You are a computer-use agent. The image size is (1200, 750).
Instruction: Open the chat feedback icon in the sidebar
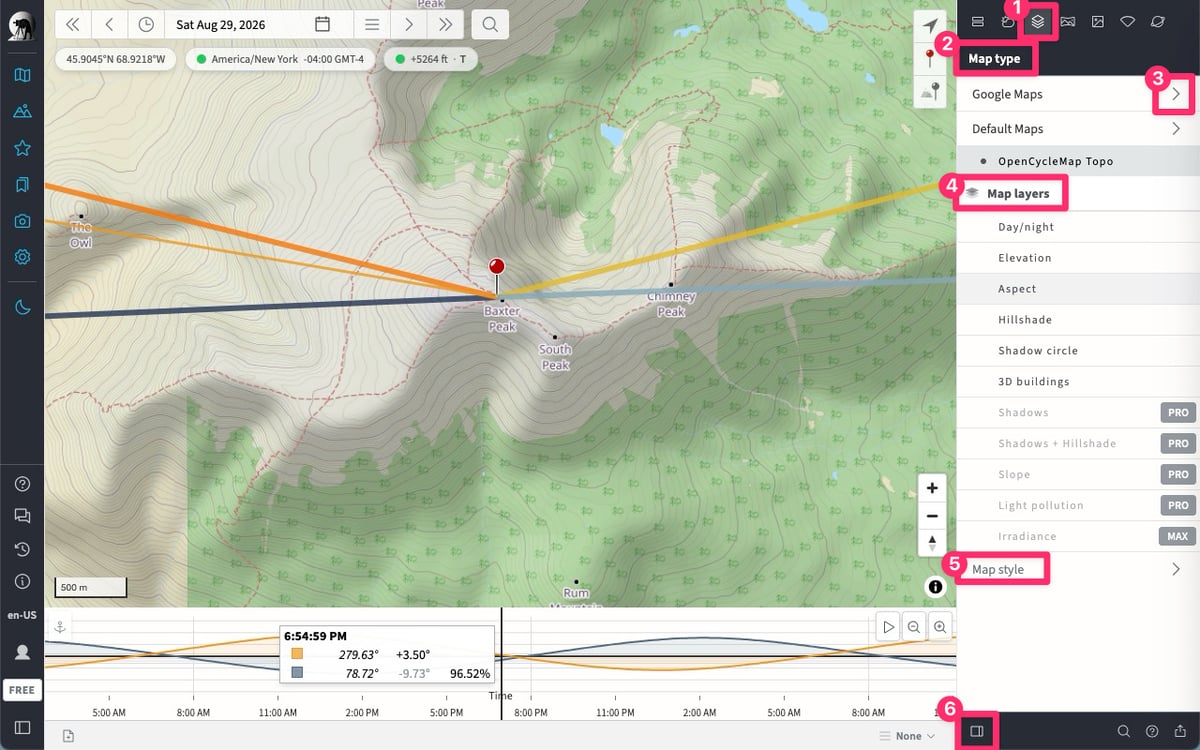tap(22, 516)
